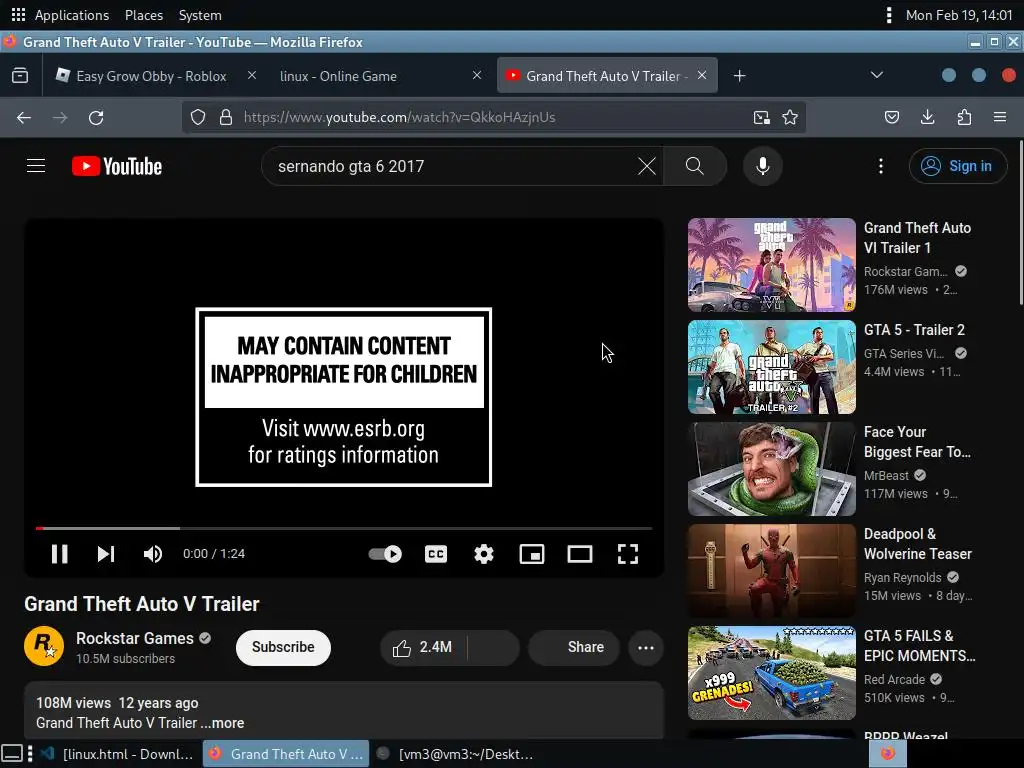The image size is (1024, 768).
Task: Open the list all tabs dropdown
Action: 876,75
